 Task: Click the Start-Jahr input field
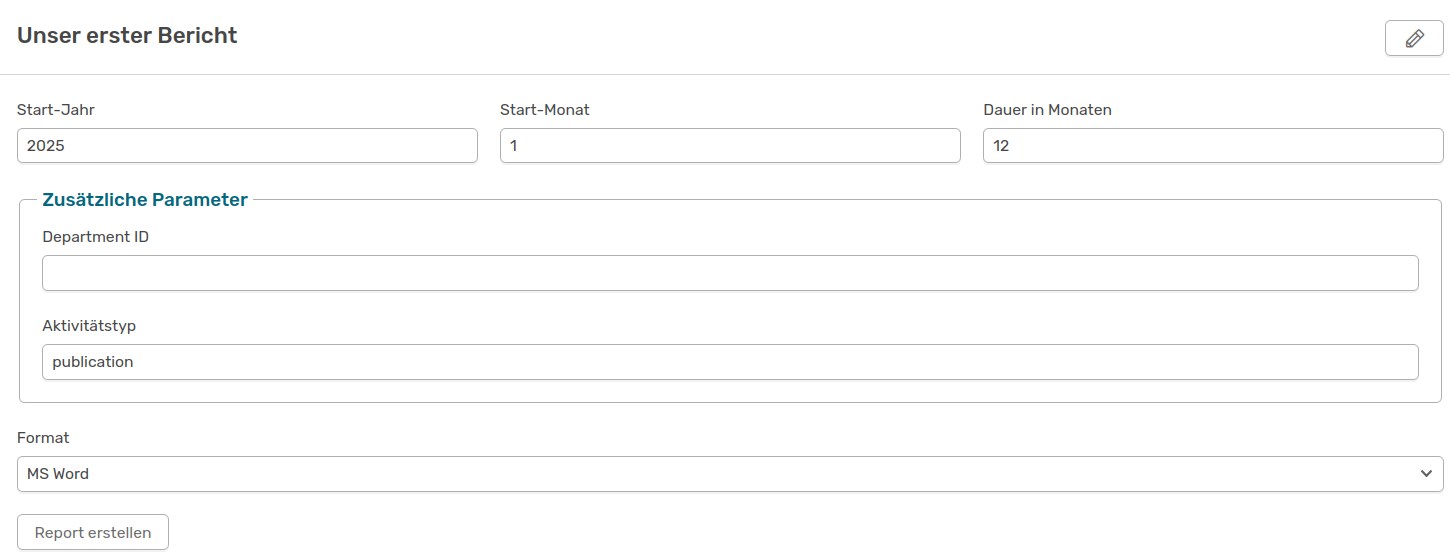pos(247,145)
